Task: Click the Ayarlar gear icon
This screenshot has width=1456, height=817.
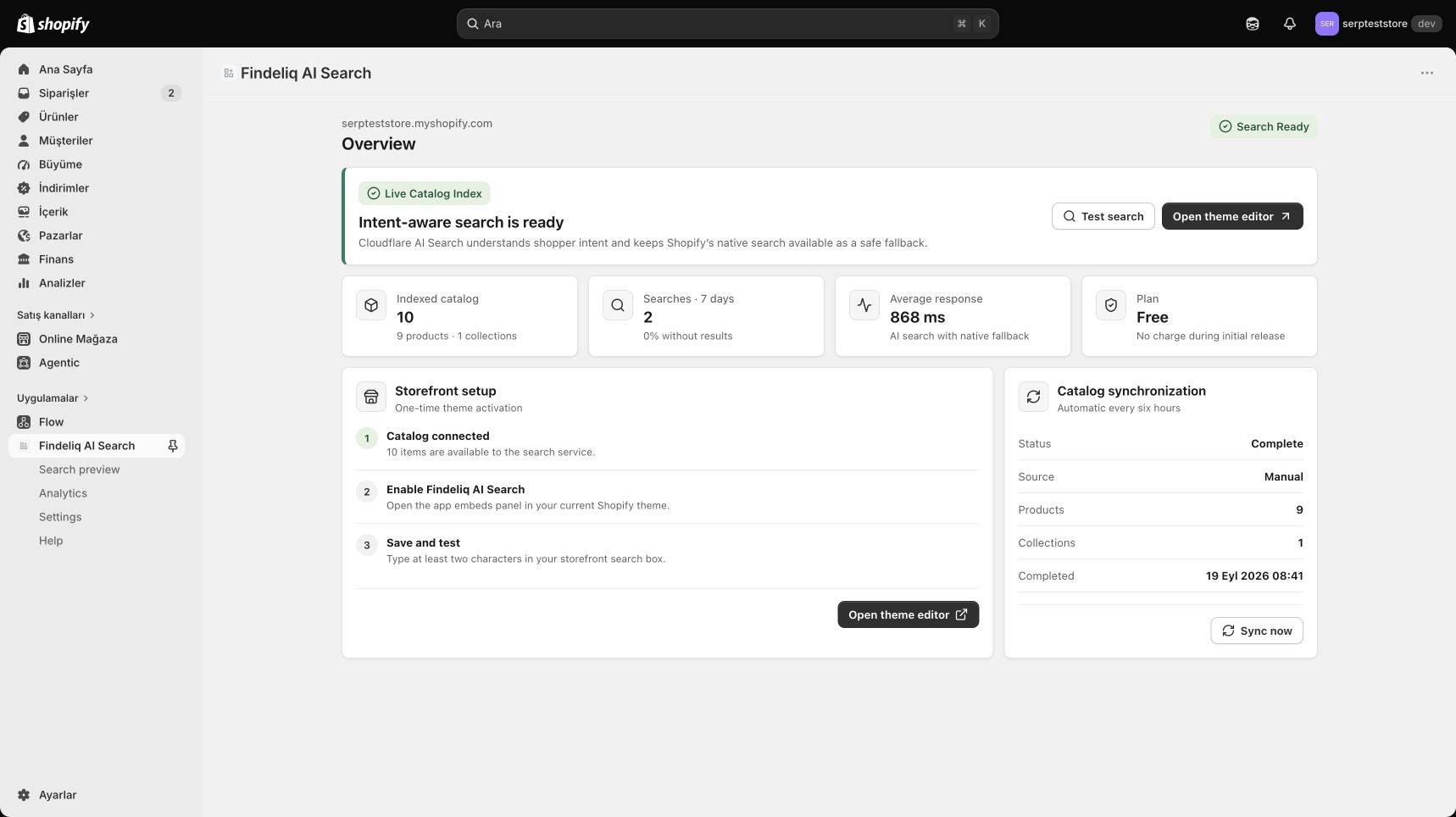Action: 24,795
